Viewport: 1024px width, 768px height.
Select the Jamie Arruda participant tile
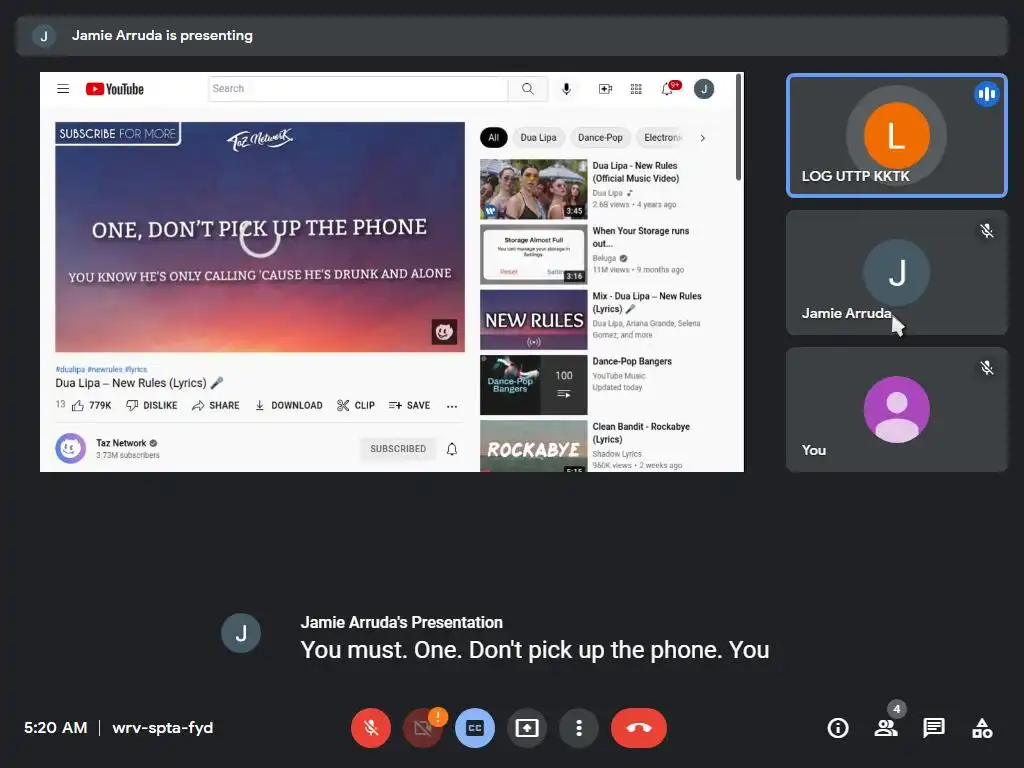click(x=897, y=273)
